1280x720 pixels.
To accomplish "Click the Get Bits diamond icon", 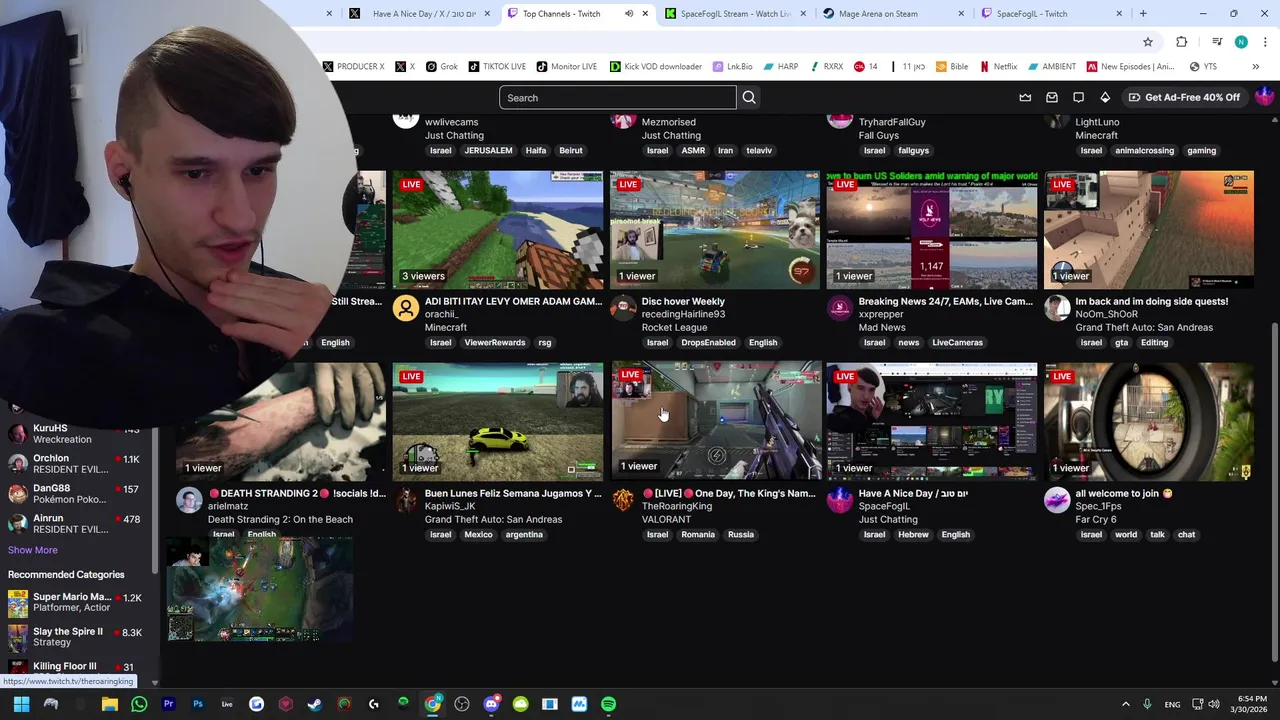I will [x=1105, y=97].
